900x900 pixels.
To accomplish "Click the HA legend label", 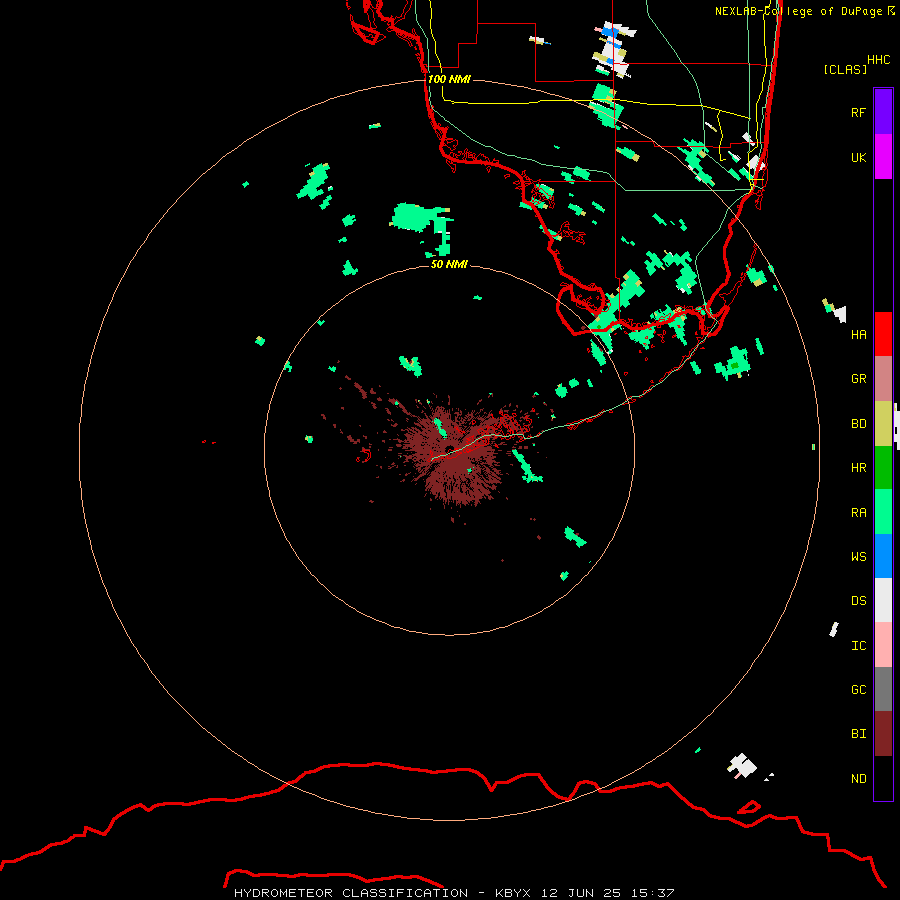I will (858, 335).
